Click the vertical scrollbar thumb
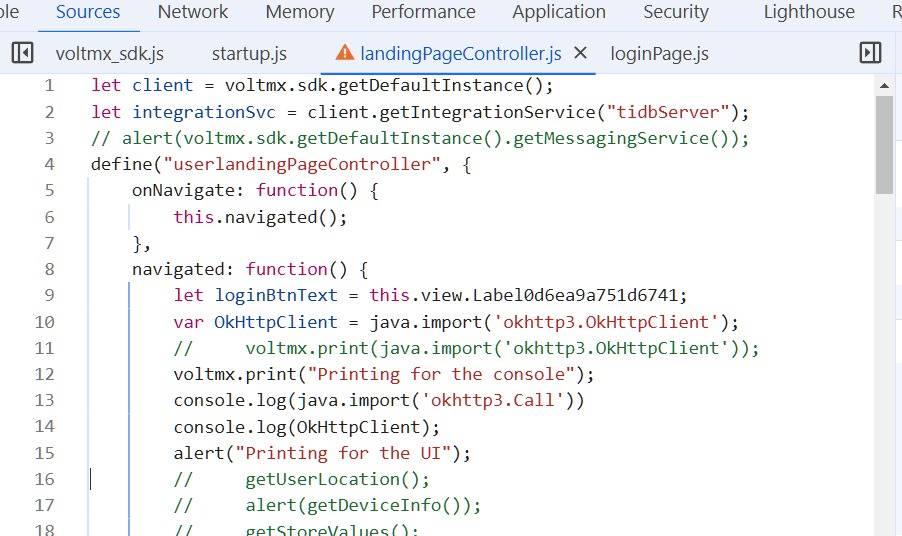The width and height of the screenshot is (902, 536). point(884,145)
